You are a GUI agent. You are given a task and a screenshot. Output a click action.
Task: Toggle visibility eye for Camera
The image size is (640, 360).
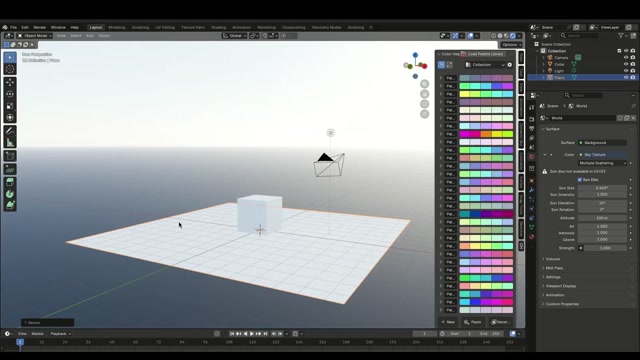coord(626,58)
